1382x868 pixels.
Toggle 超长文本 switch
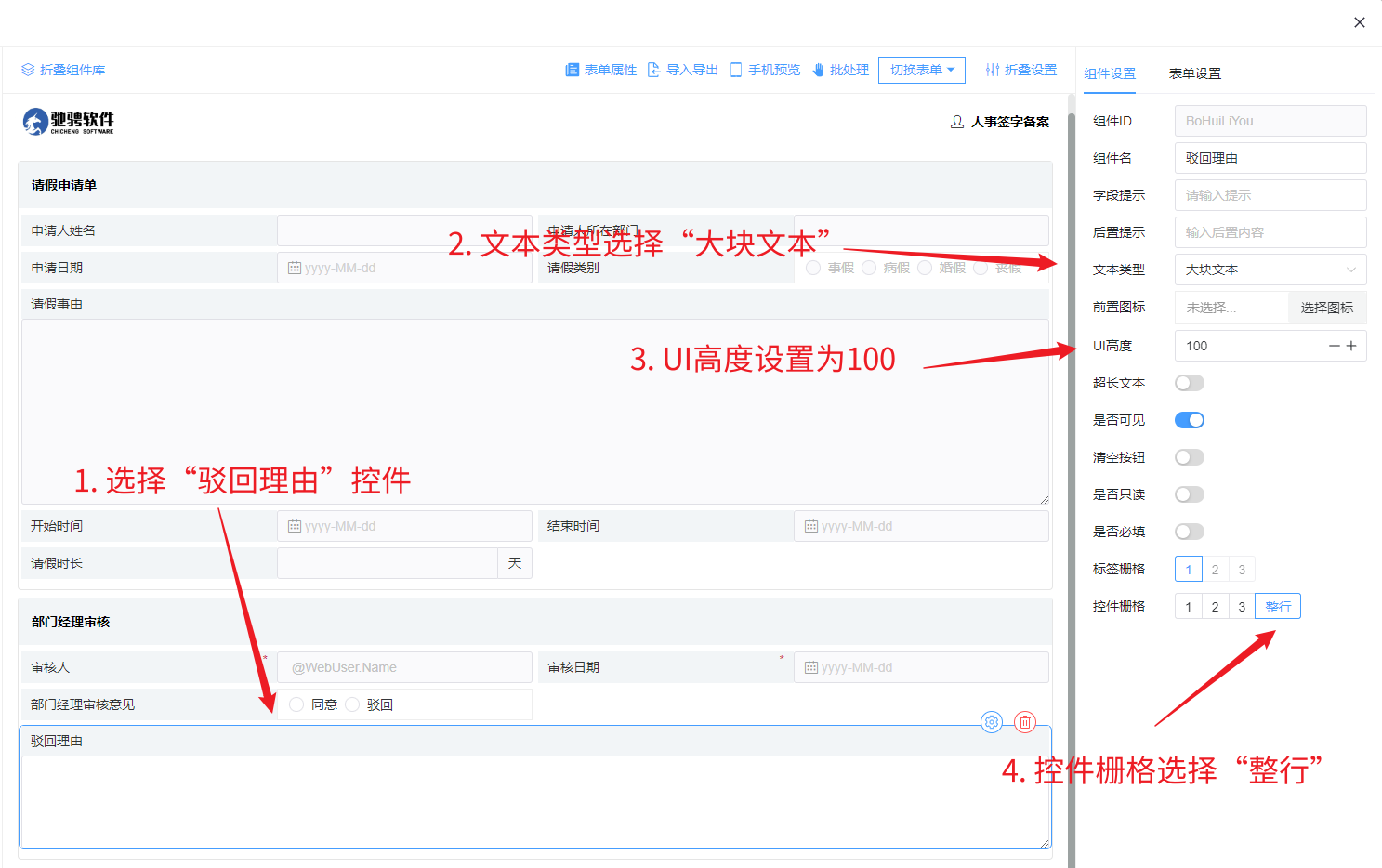(x=1189, y=383)
